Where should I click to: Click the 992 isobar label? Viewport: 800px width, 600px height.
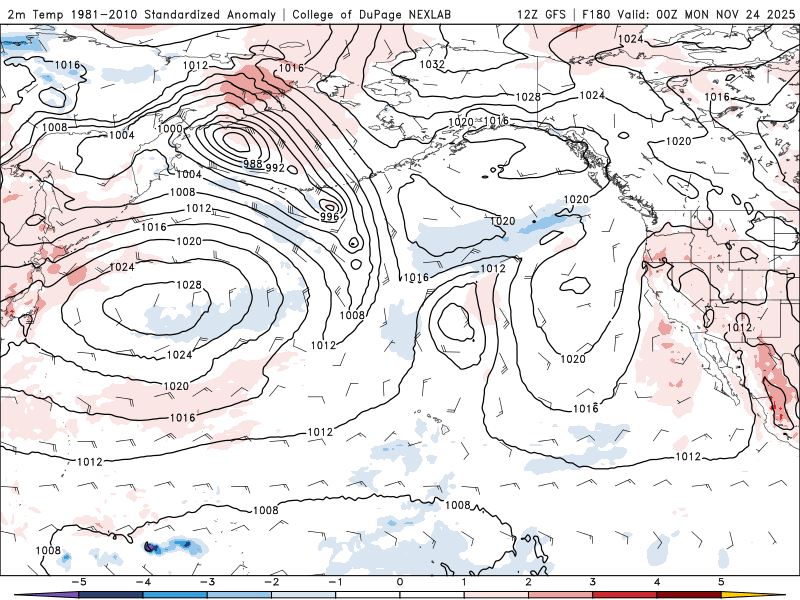click(275, 167)
